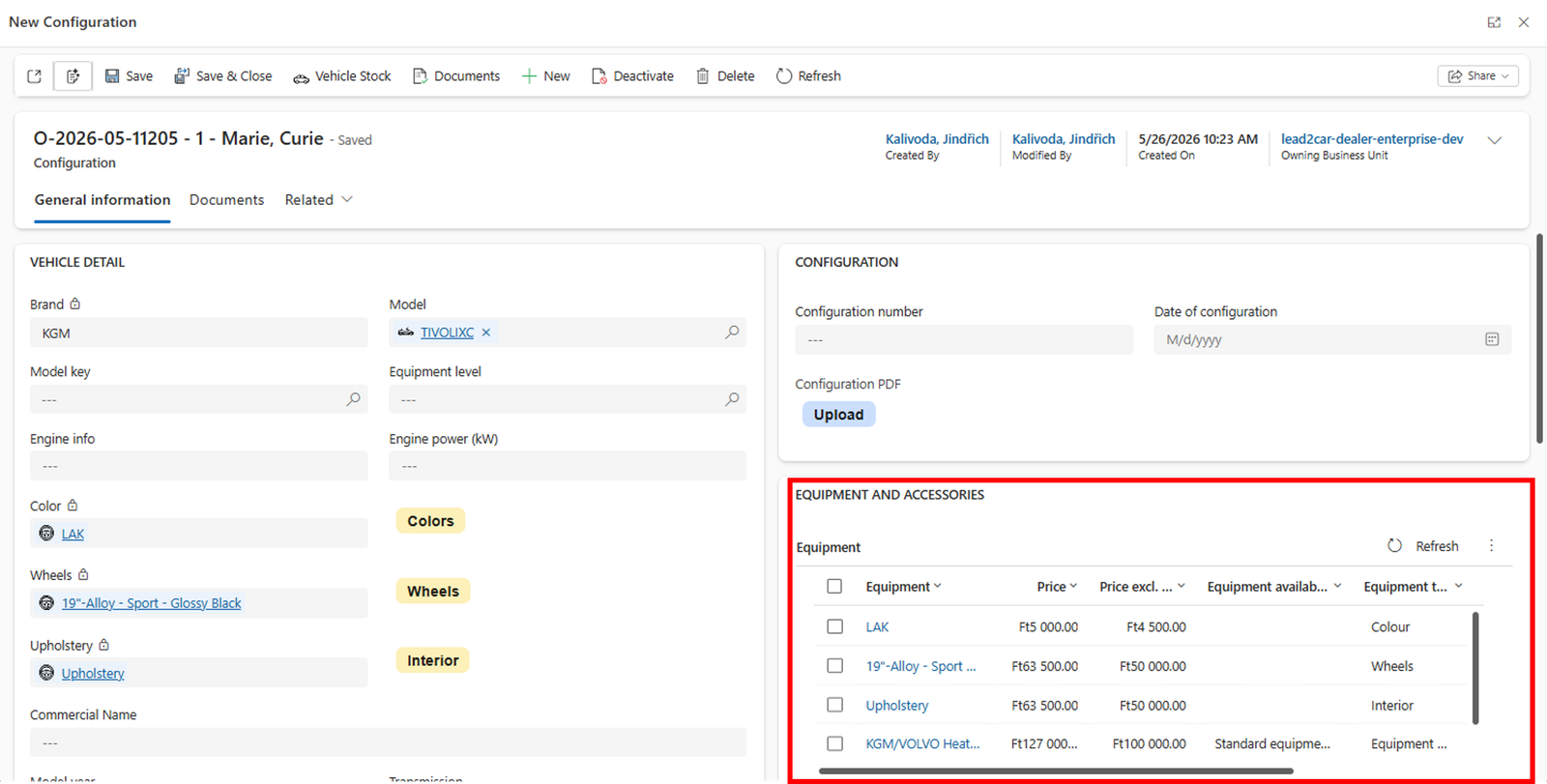Refresh the Equipment subgrid

(1423, 546)
